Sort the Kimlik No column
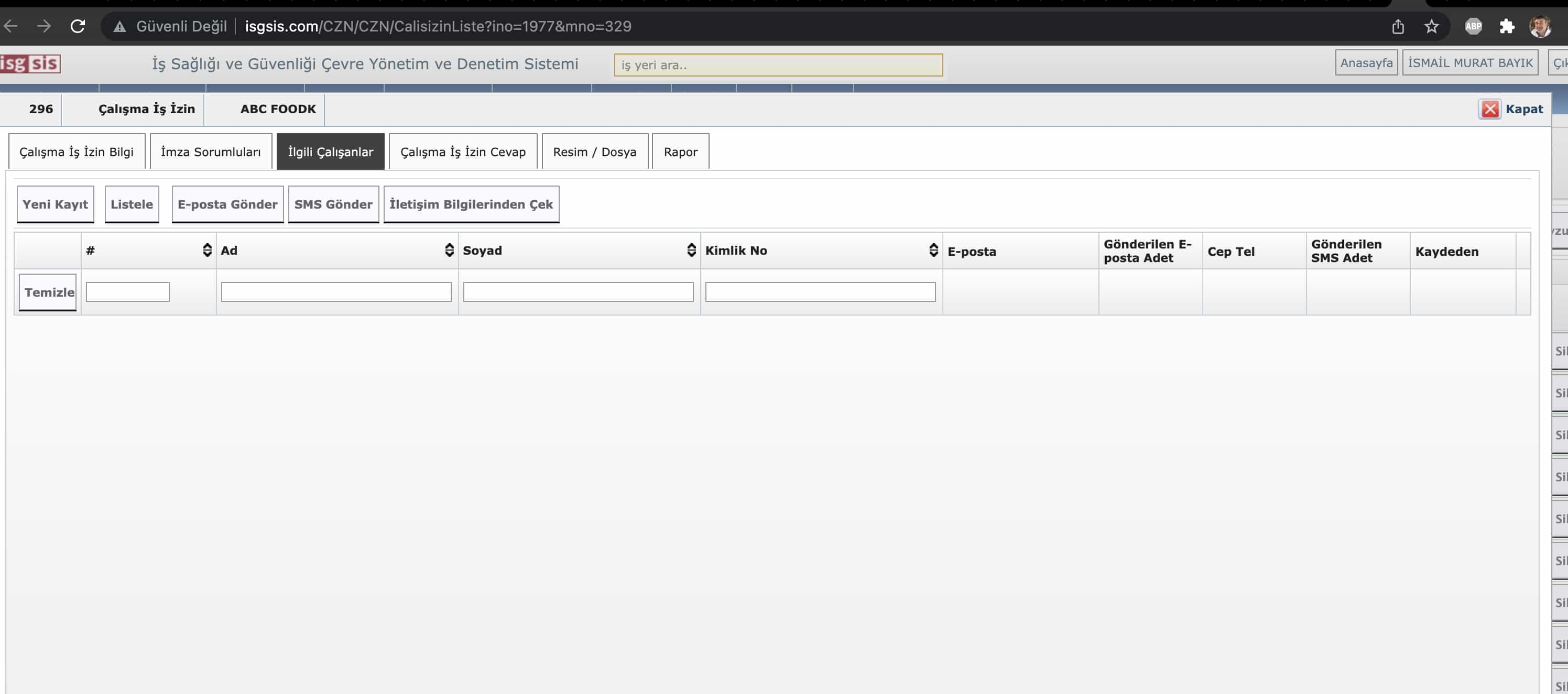Screen dimensions: 1568x694 pos(933,250)
